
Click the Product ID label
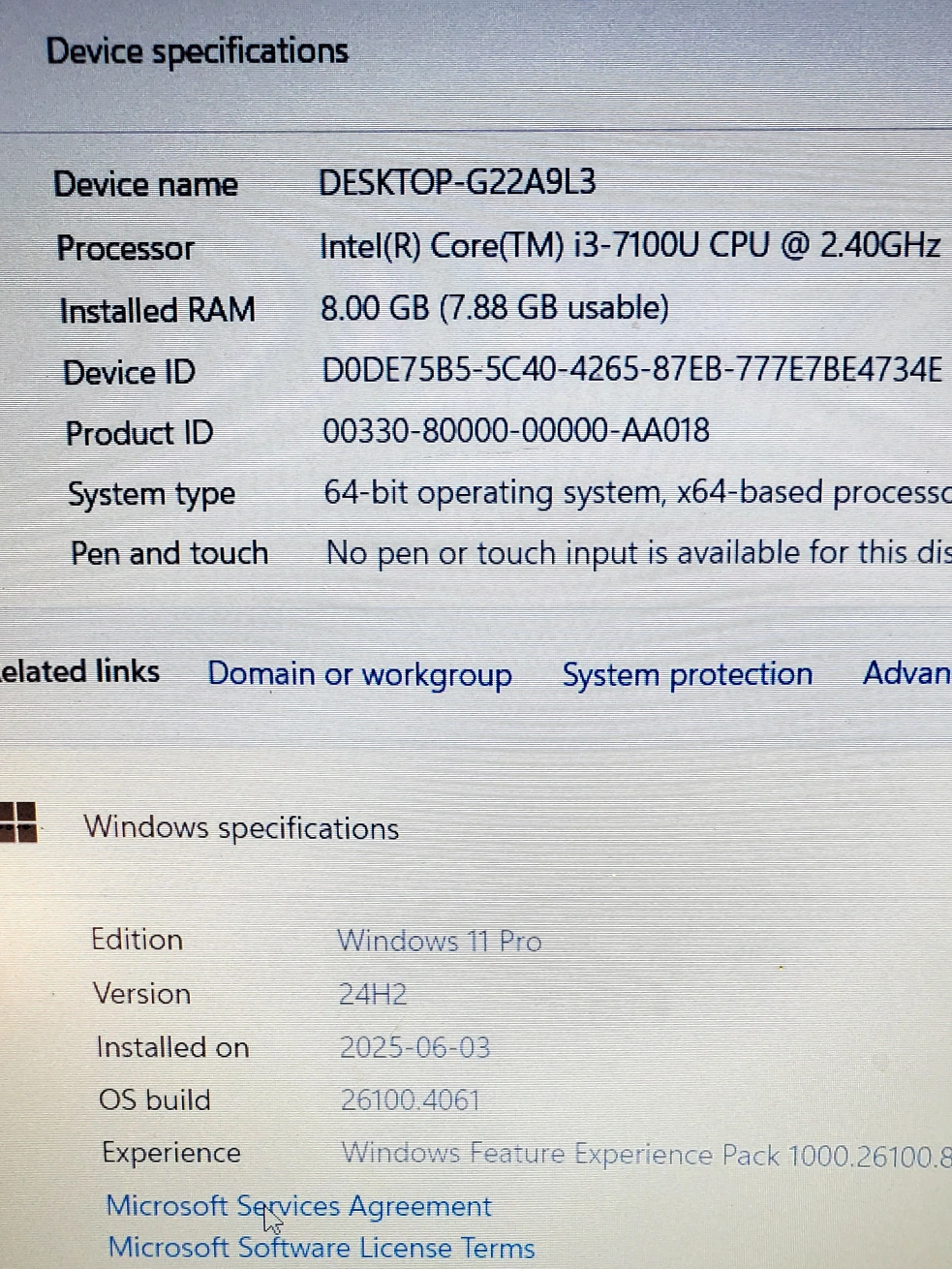[139, 433]
